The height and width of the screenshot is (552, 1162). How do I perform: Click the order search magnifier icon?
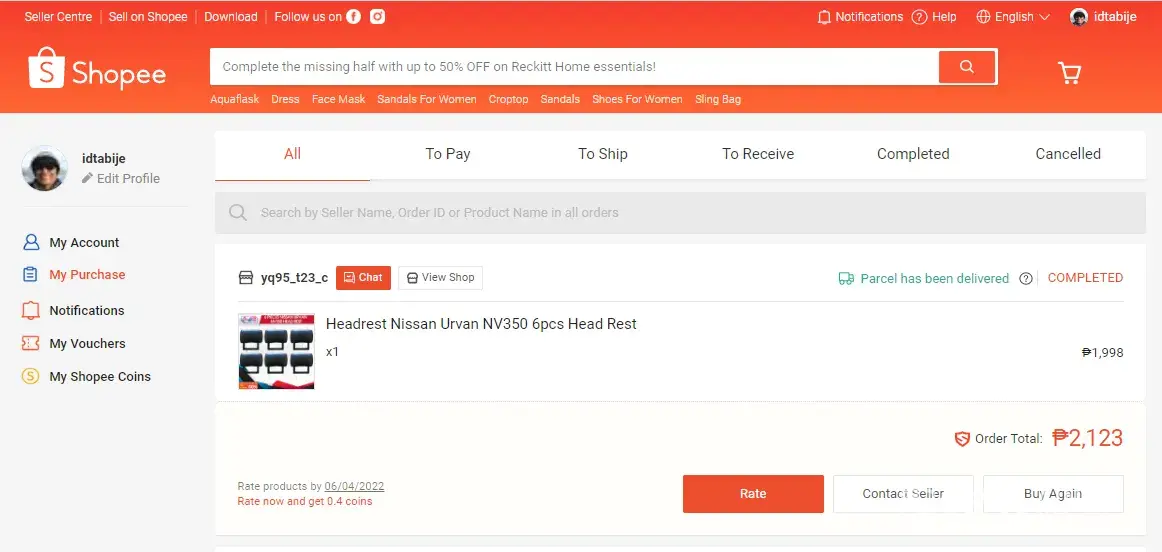click(238, 213)
